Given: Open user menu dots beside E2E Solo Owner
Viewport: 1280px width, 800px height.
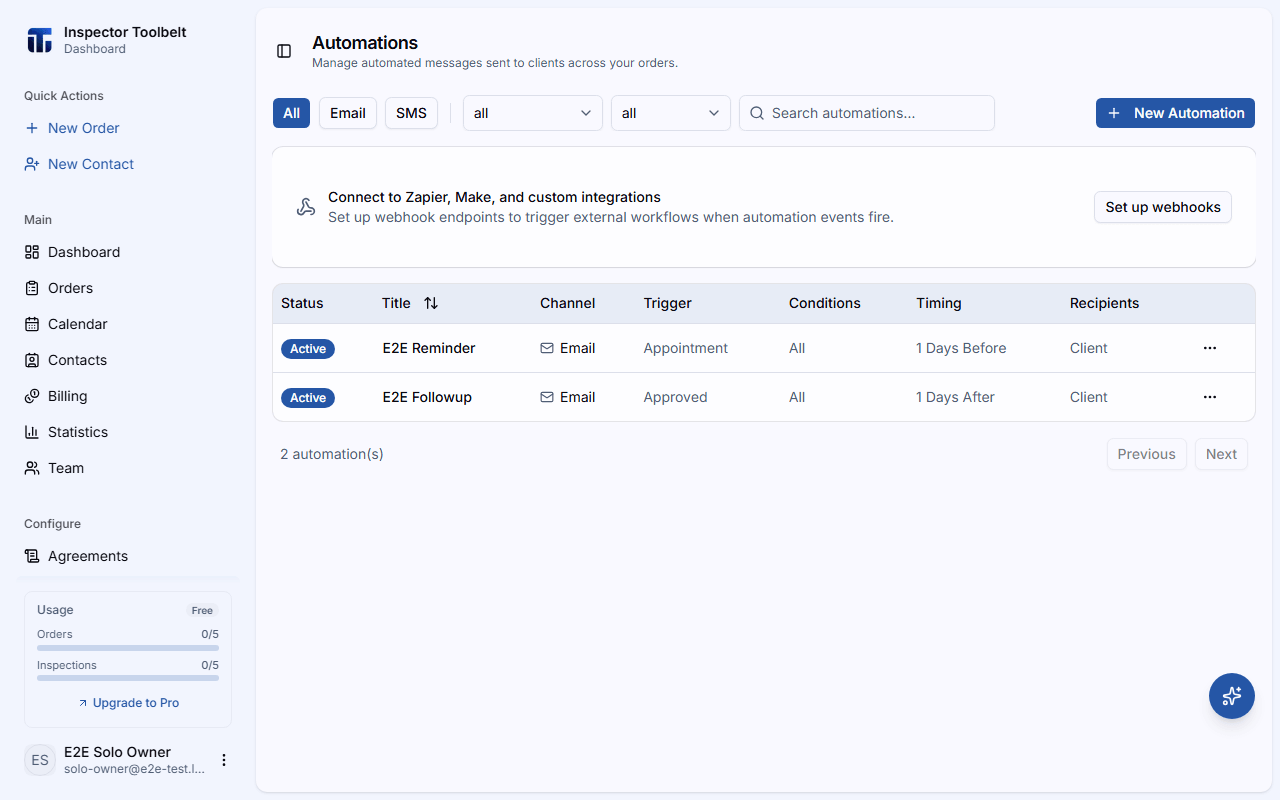Looking at the screenshot, I should 224,760.
